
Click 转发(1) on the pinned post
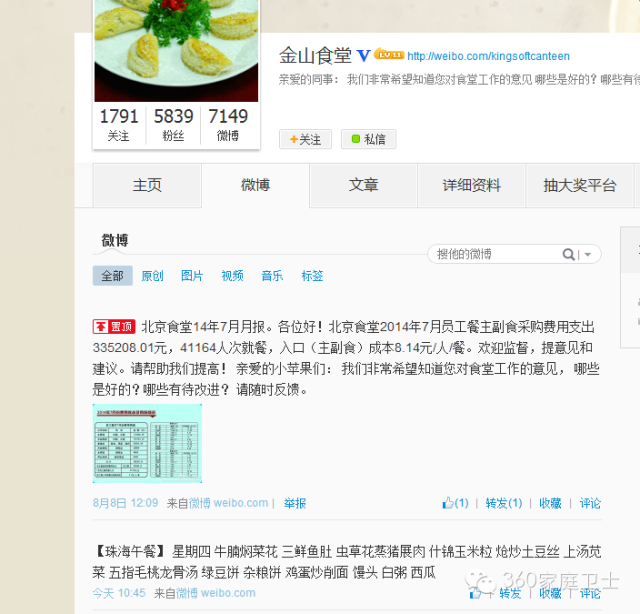(x=504, y=503)
